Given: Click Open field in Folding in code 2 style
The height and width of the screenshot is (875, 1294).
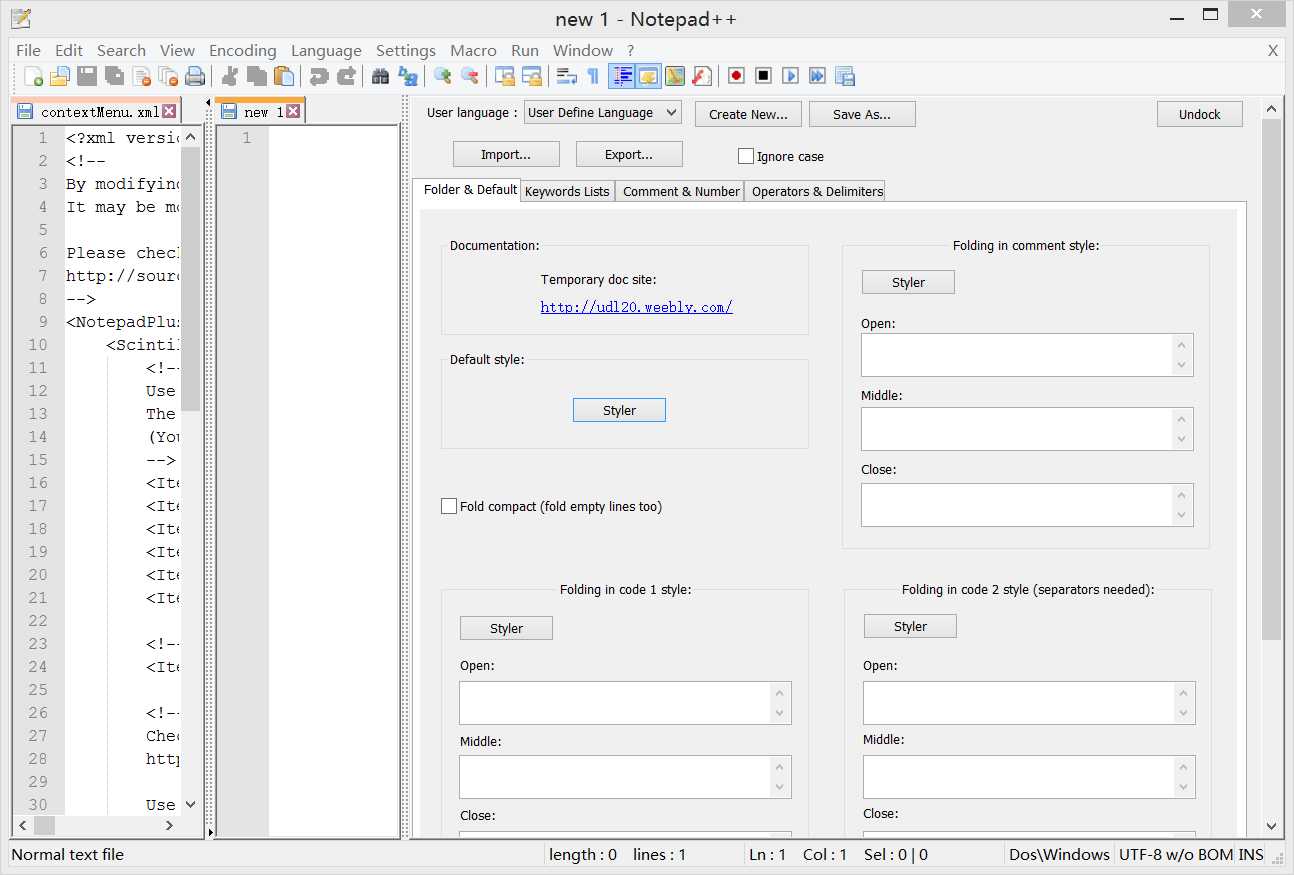Looking at the screenshot, I should 1029,703.
